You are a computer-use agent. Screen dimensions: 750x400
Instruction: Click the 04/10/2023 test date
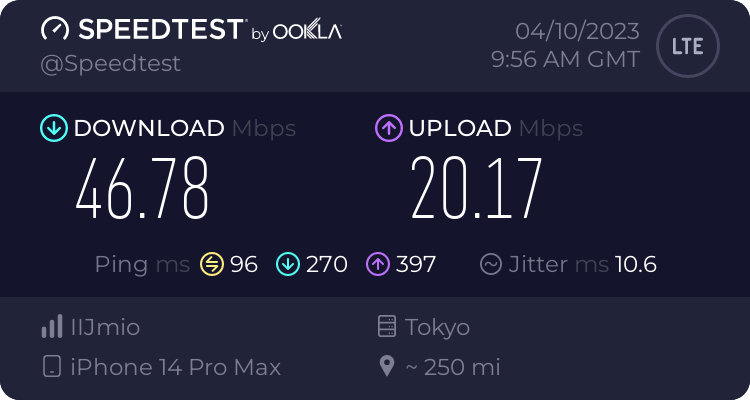577,32
